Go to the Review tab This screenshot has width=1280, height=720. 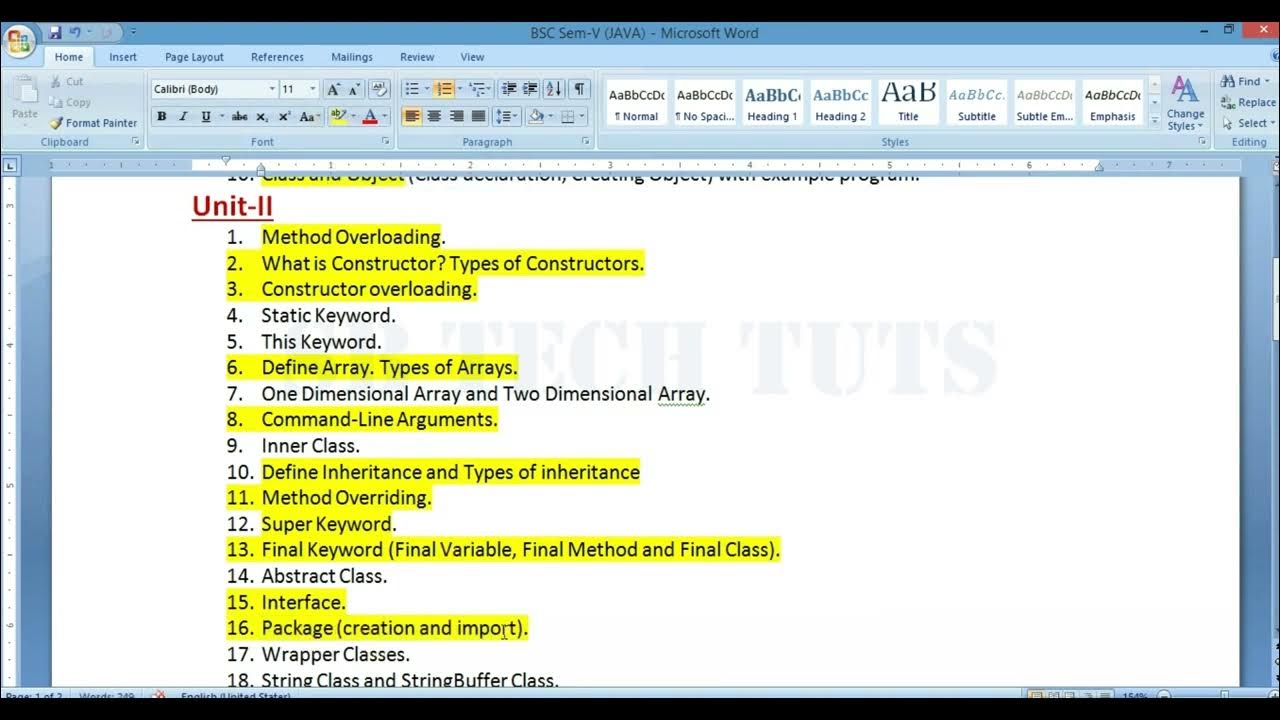417,57
